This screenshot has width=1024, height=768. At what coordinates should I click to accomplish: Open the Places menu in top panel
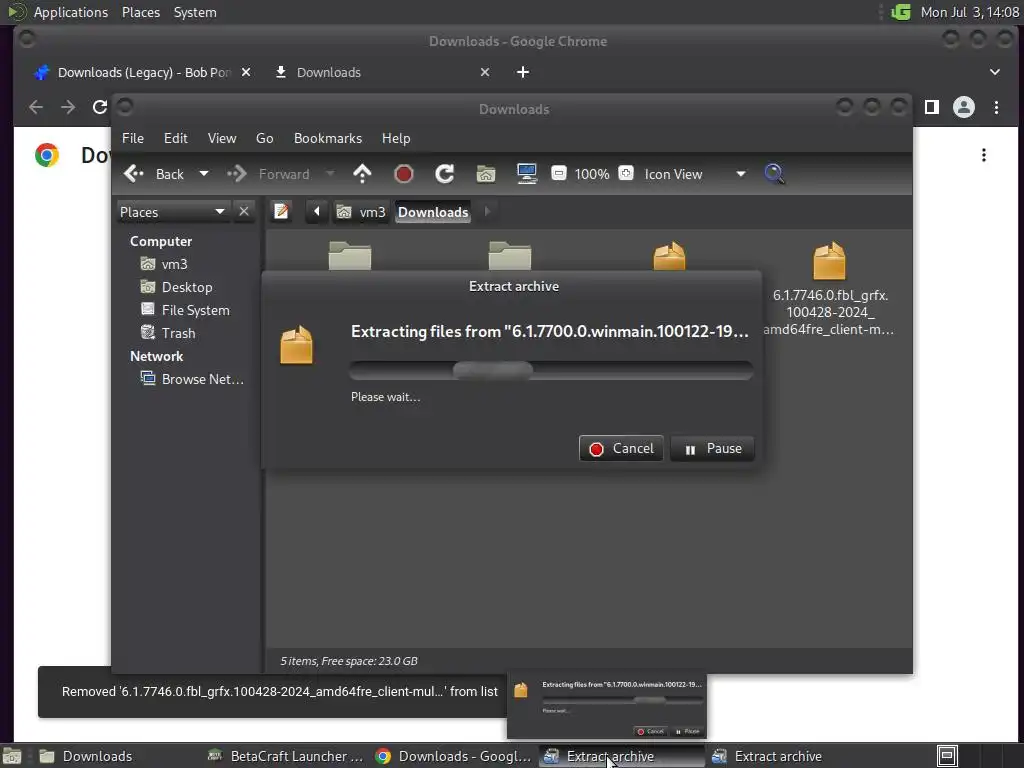pos(141,12)
